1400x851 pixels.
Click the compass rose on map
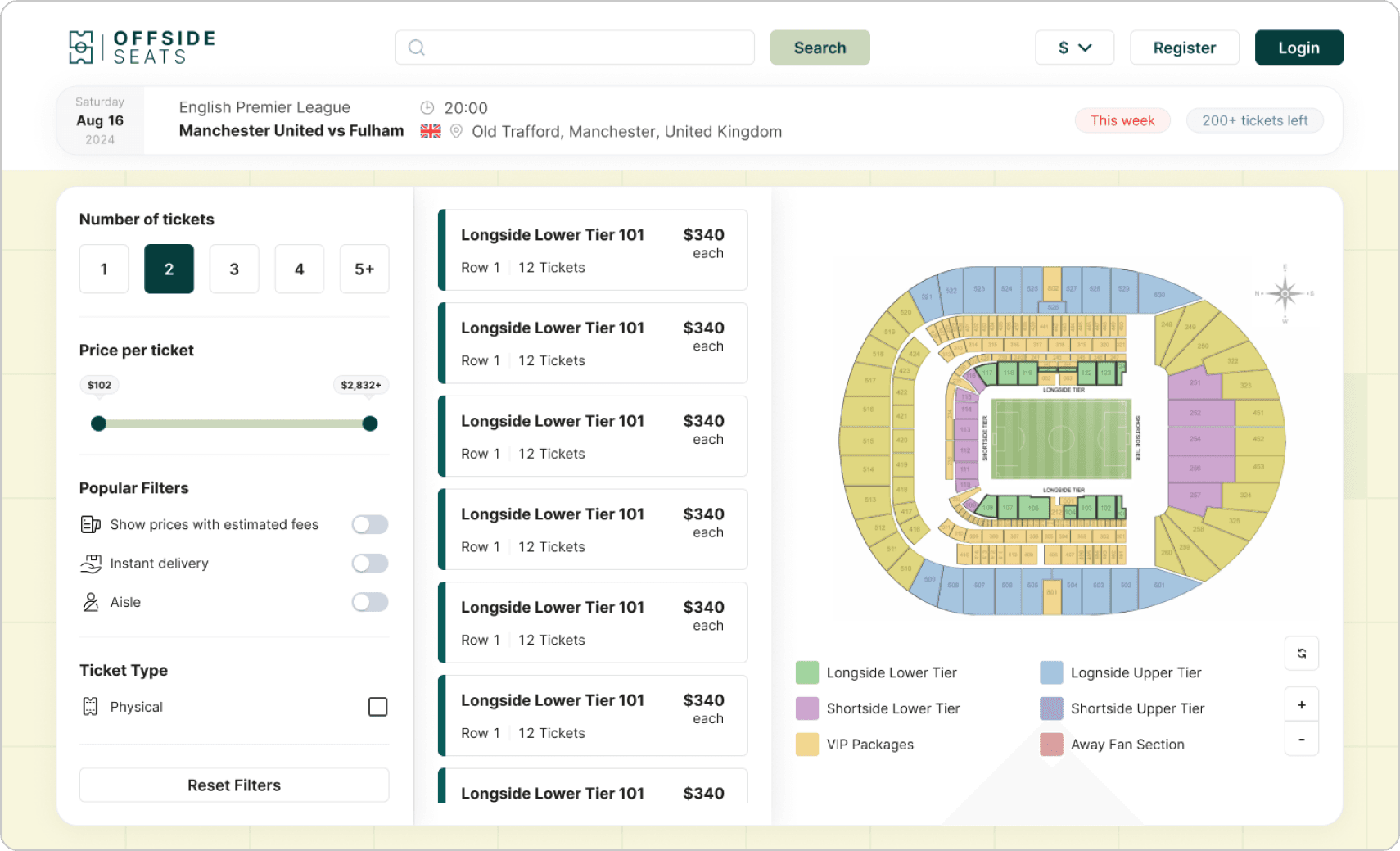pyautogui.click(x=1285, y=293)
